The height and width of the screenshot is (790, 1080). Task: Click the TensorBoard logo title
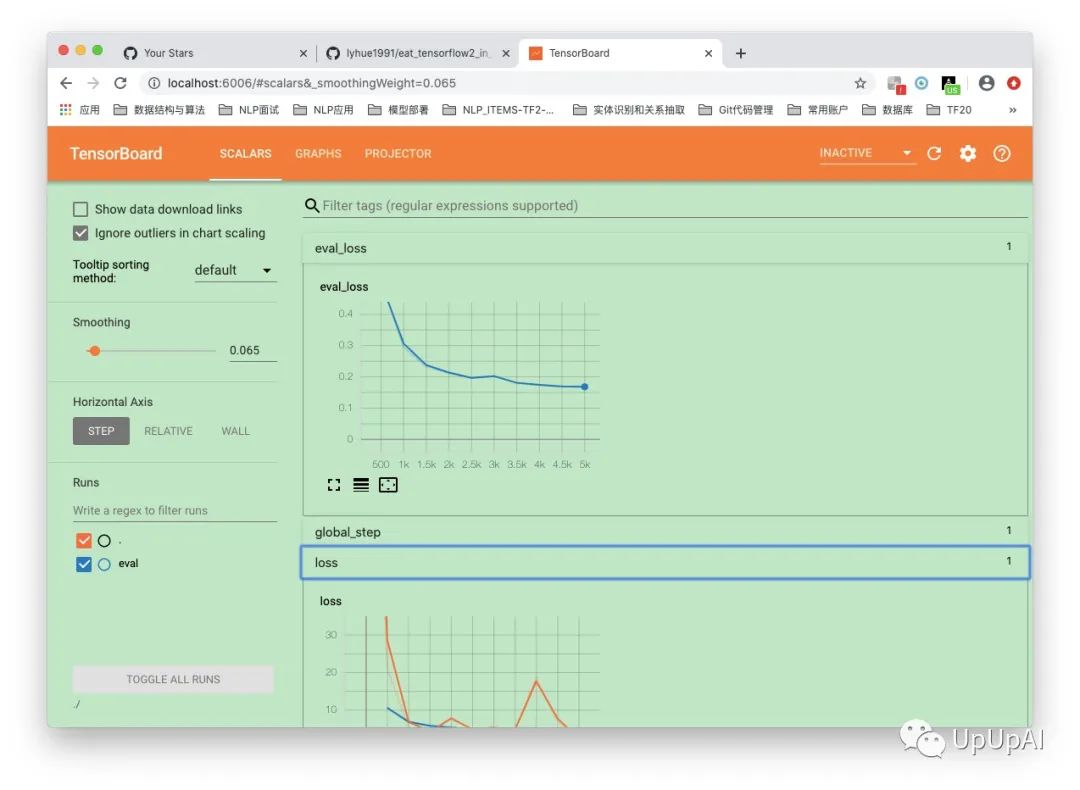(116, 154)
